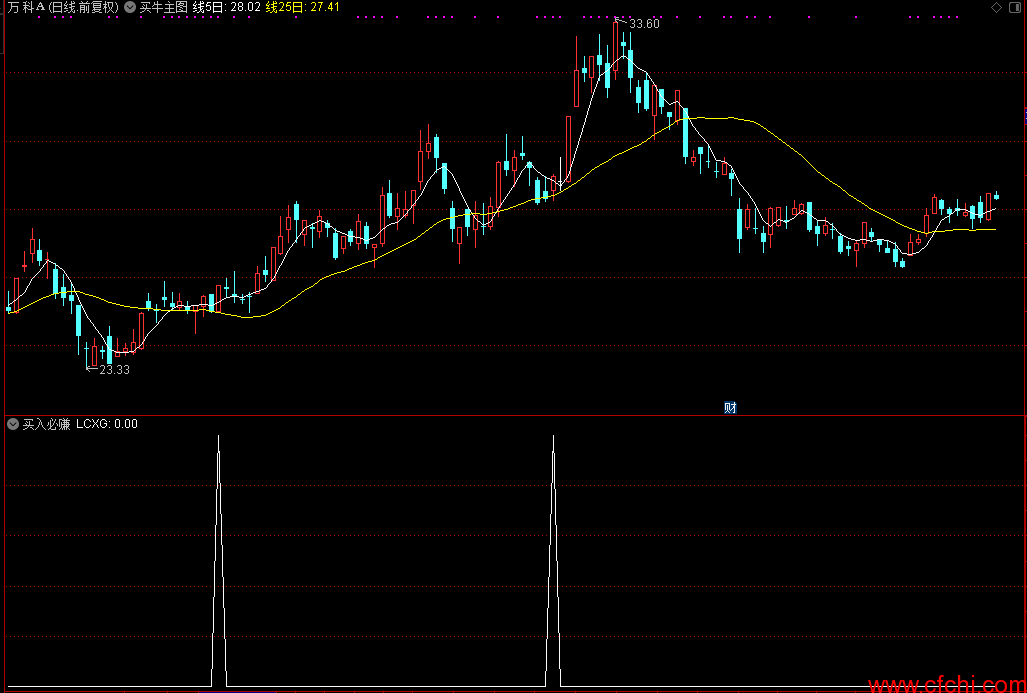Open the 买入必赚 sub-chart indicator dropdown arrow
Viewport: 1027px width, 693px height.
(x=12, y=424)
